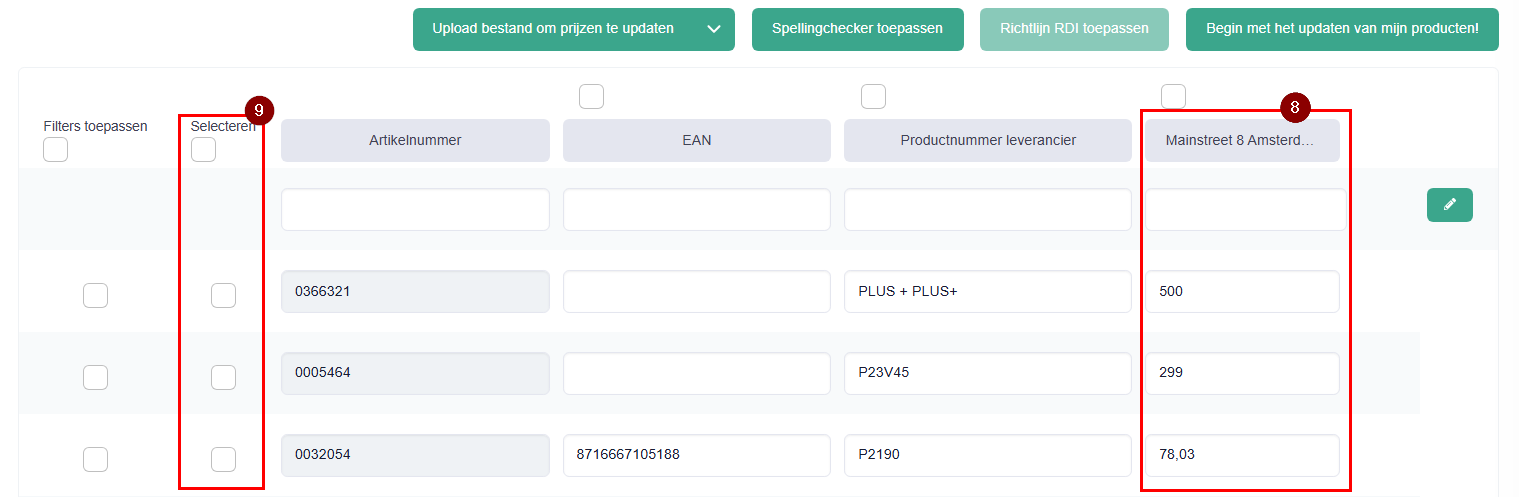Click the Artikelnummer column header
This screenshot has width=1519, height=497.
(415, 141)
